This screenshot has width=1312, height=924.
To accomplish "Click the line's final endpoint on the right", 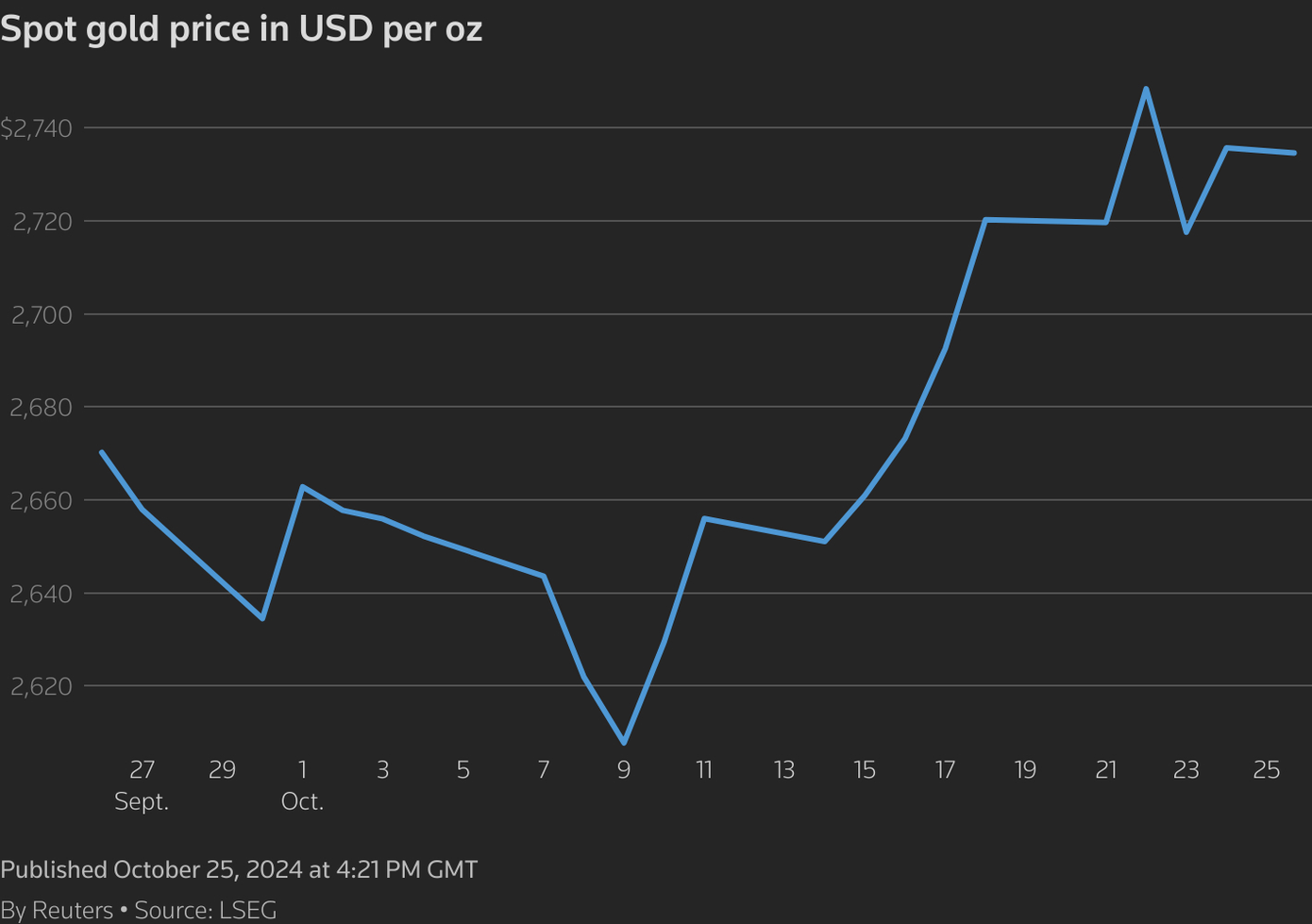I will tap(1293, 153).
